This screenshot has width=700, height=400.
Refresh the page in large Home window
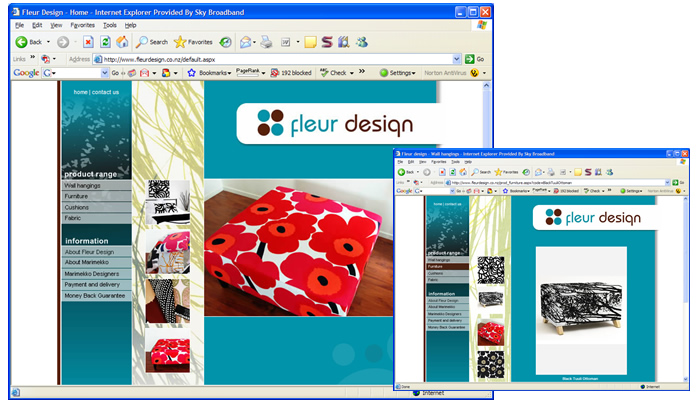pos(105,42)
